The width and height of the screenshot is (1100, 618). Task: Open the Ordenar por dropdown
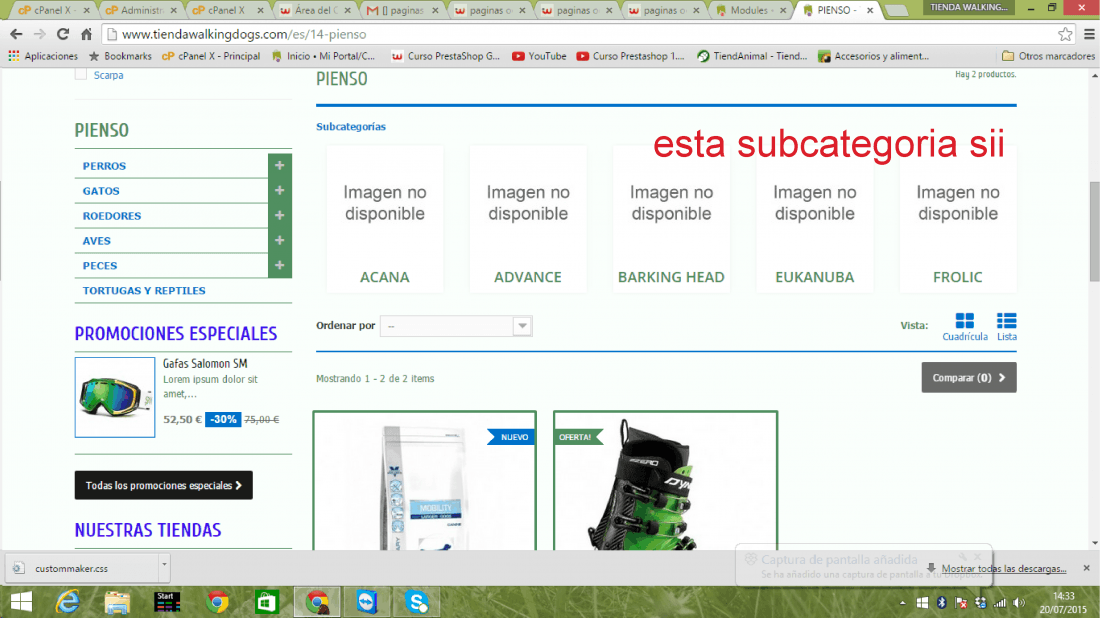[456, 325]
